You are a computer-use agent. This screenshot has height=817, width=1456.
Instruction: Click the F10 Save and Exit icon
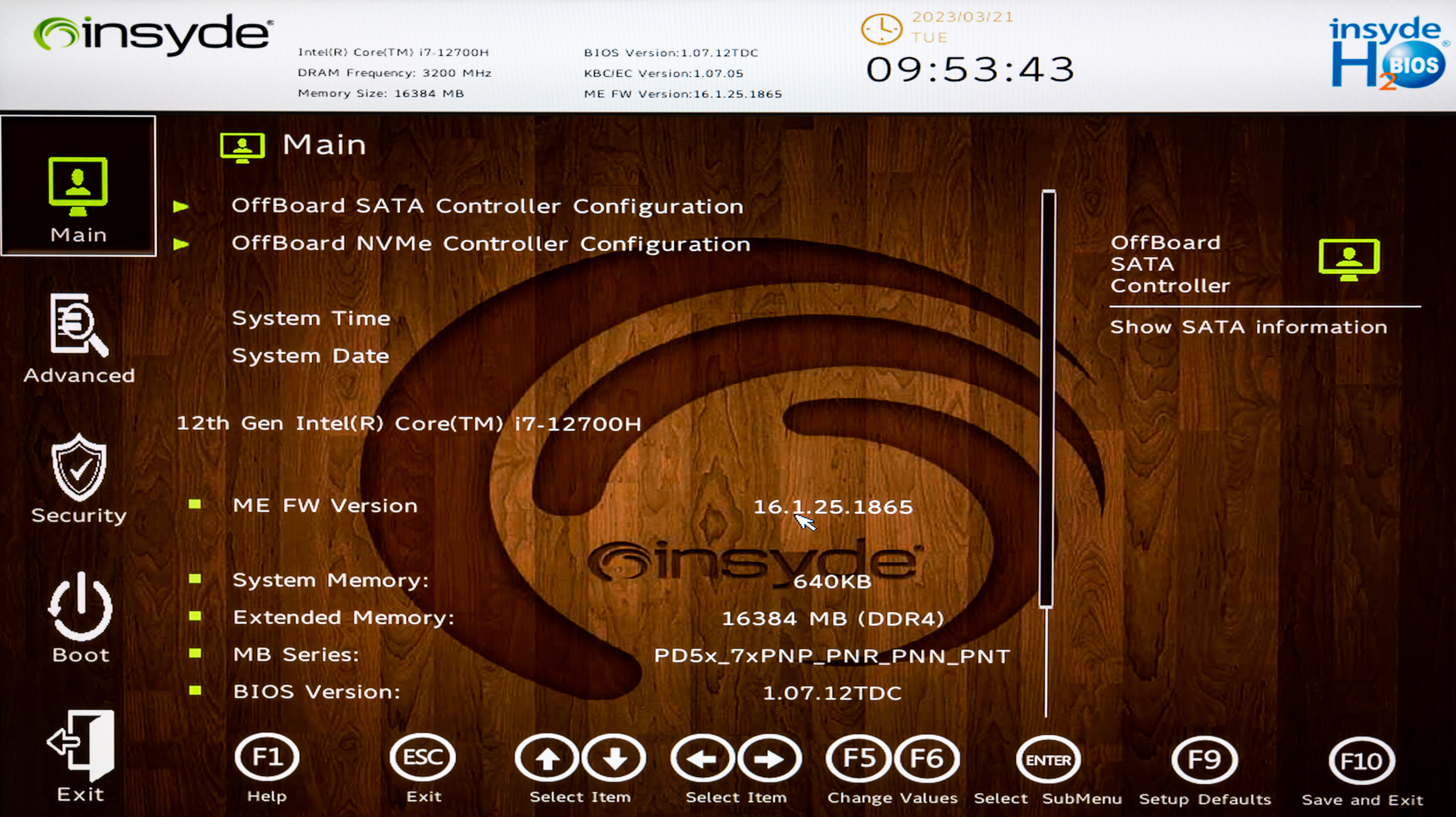[x=1361, y=761]
